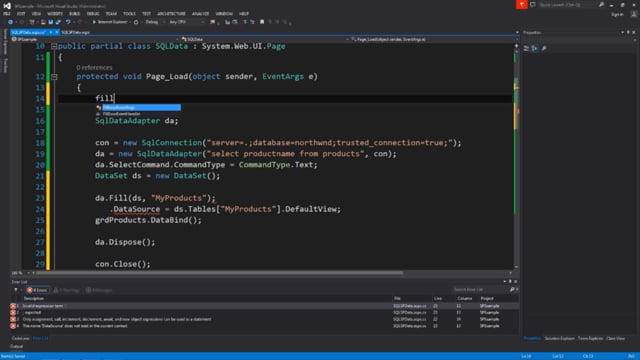Open the Page_Load member navigation dropdown

pyautogui.click(x=434, y=40)
